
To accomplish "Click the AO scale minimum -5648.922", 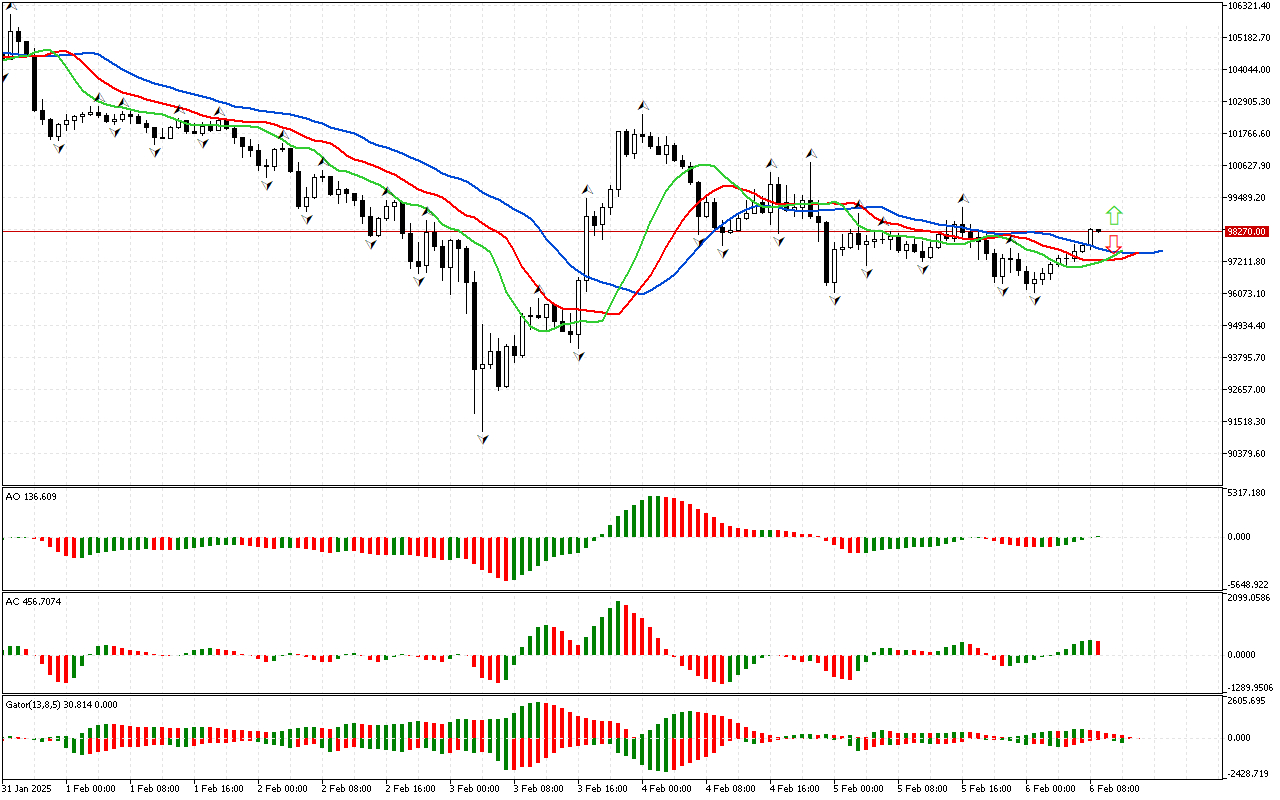I will pyautogui.click(x=1248, y=585).
